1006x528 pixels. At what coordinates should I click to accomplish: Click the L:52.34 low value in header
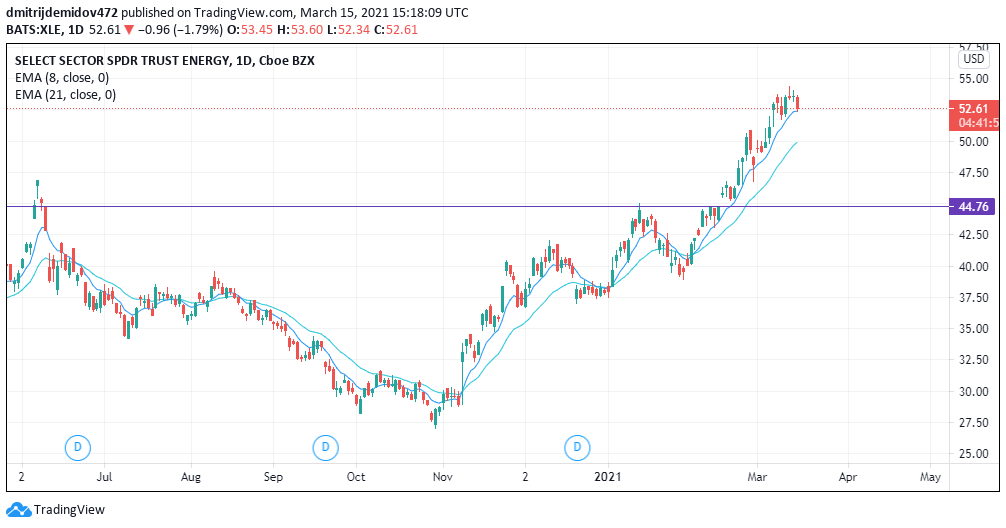[x=348, y=30]
